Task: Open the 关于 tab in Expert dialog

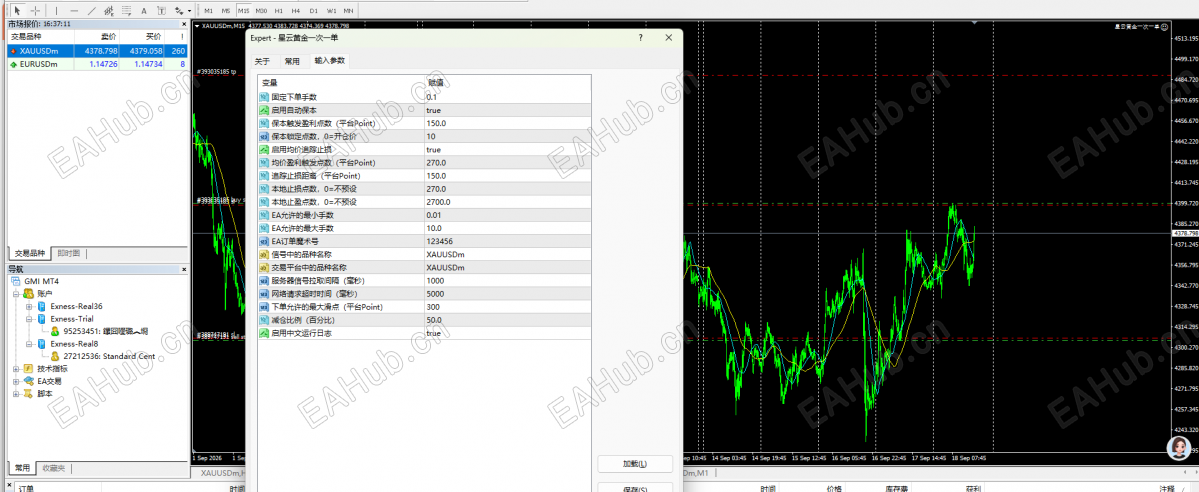Action: 262,61
